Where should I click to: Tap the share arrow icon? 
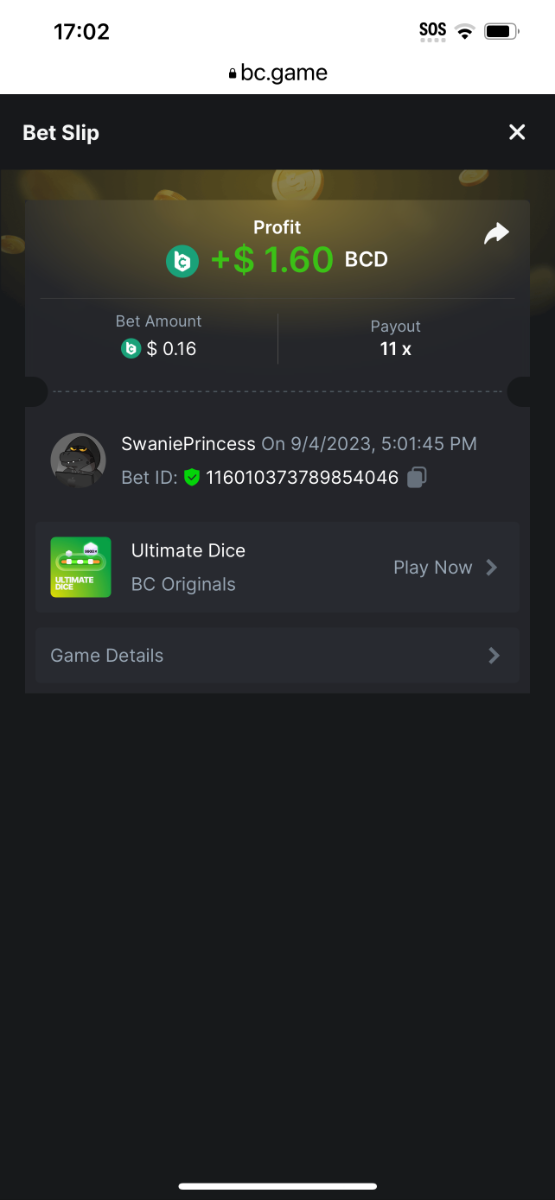click(x=497, y=234)
